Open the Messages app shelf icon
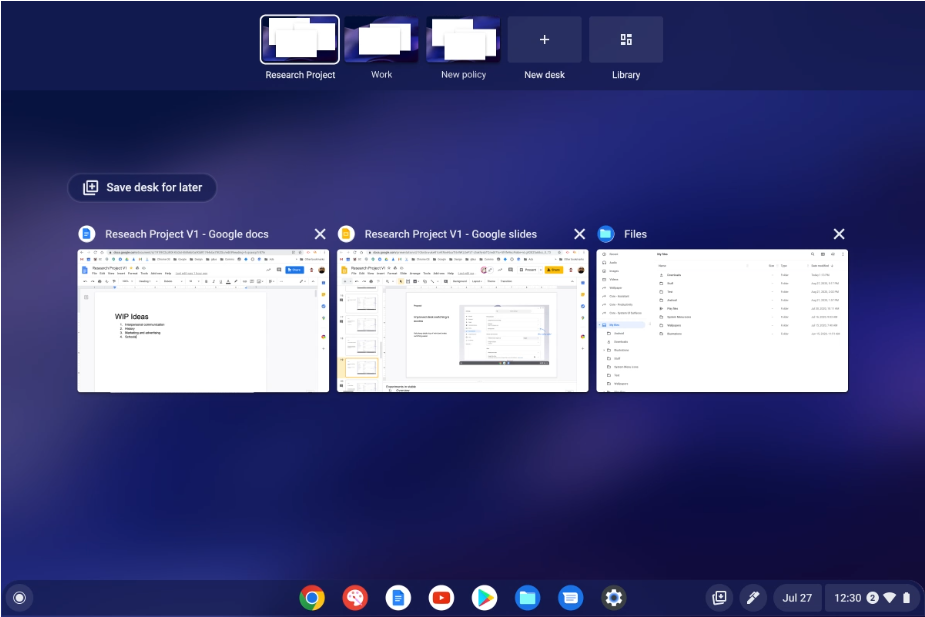The image size is (925, 617). pyautogui.click(x=570, y=598)
